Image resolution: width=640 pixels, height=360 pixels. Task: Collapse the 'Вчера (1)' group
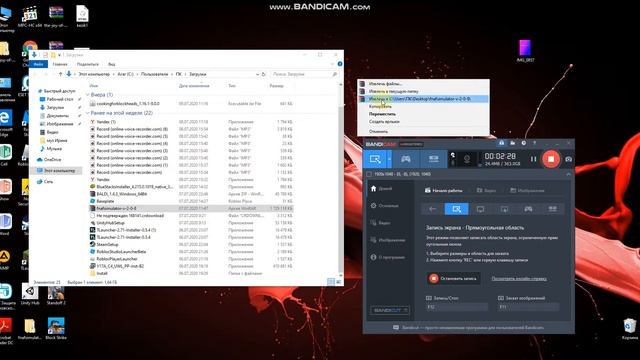87,95
